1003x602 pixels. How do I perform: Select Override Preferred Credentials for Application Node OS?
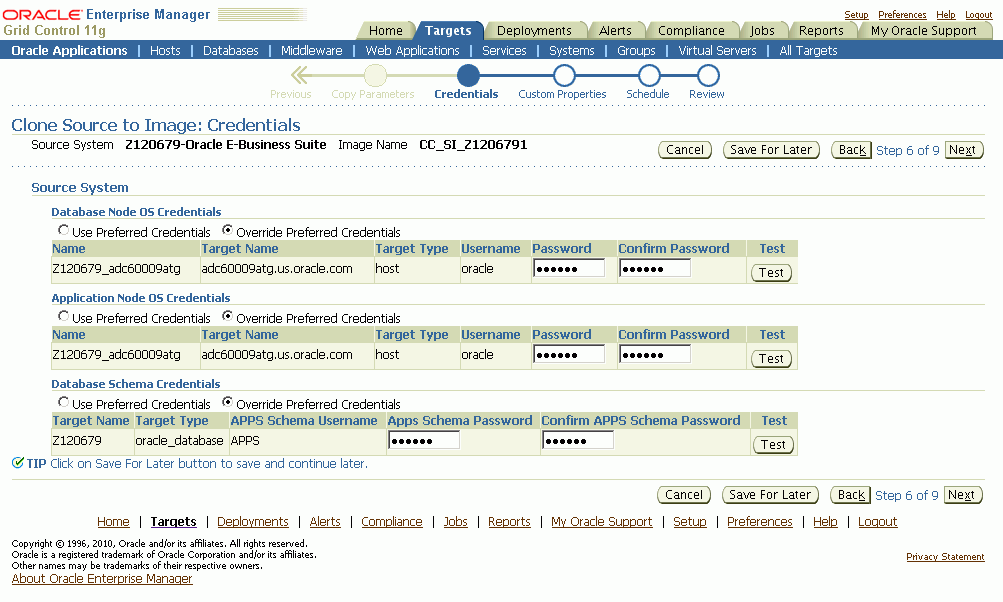[227, 316]
